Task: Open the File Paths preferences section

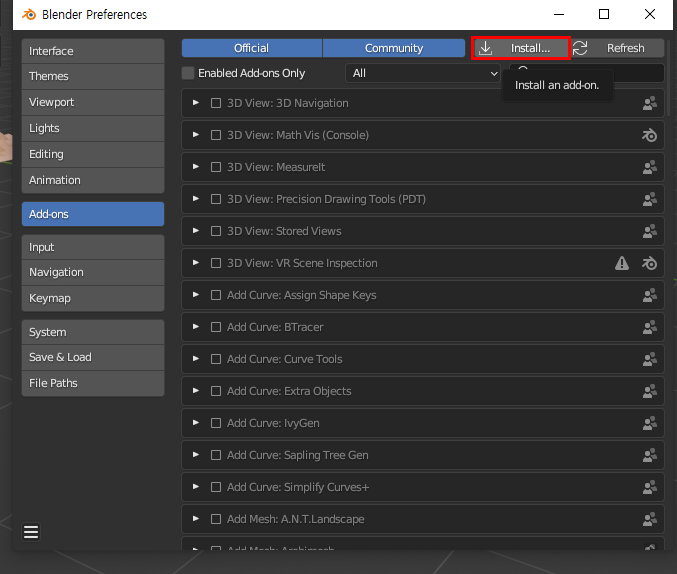Action: point(93,383)
